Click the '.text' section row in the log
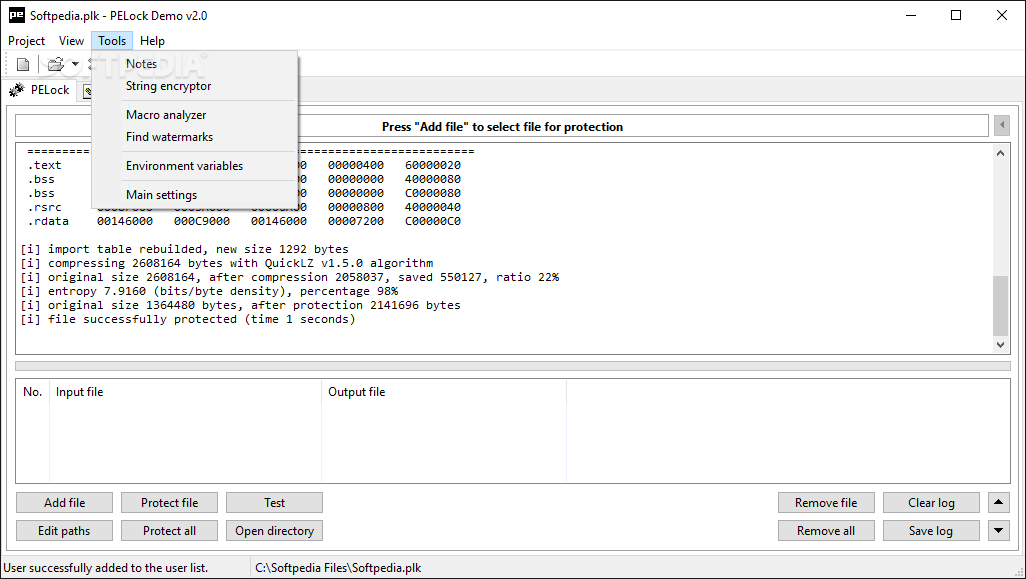 coord(243,166)
